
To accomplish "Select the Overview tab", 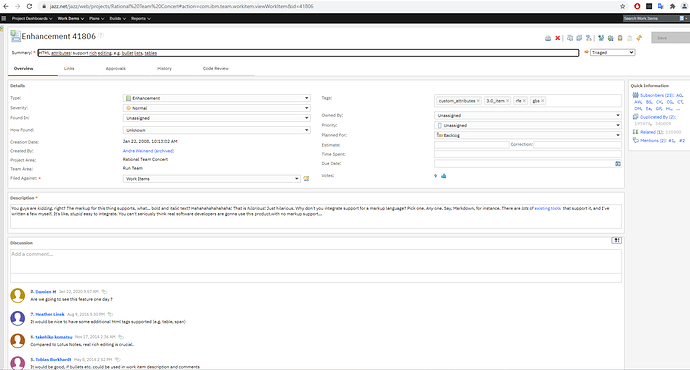I will pyautogui.click(x=24, y=69).
